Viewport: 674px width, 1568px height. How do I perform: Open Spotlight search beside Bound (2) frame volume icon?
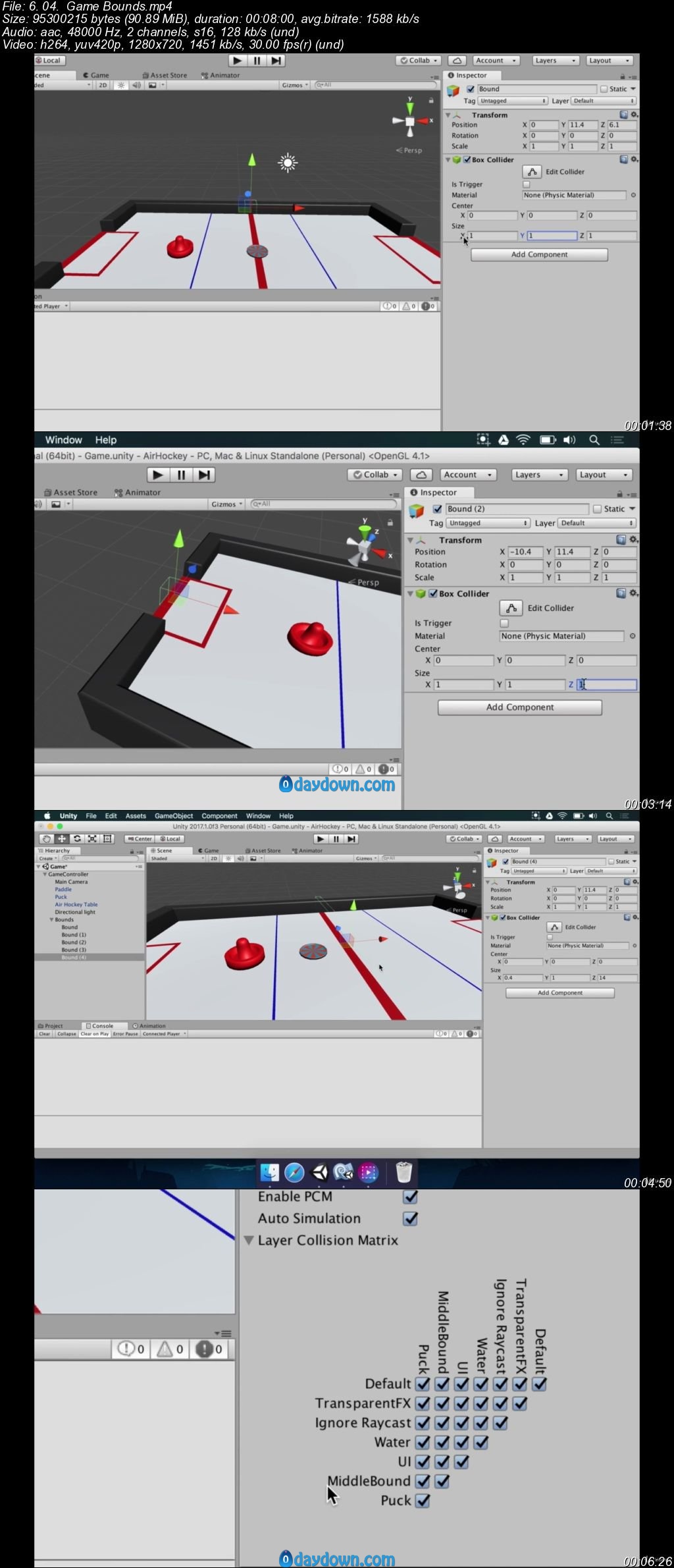[x=594, y=440]
